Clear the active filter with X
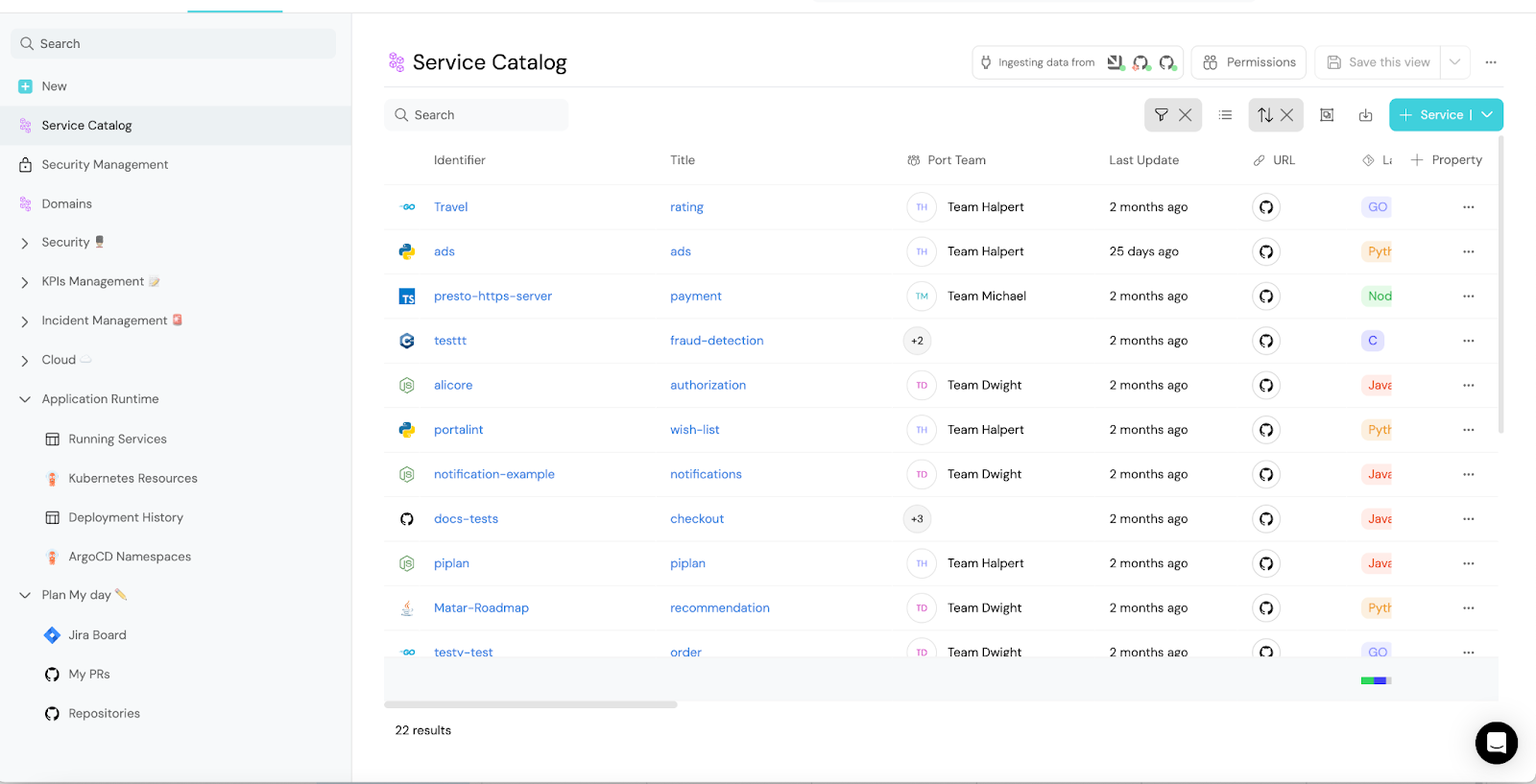 pos(1186,115)
